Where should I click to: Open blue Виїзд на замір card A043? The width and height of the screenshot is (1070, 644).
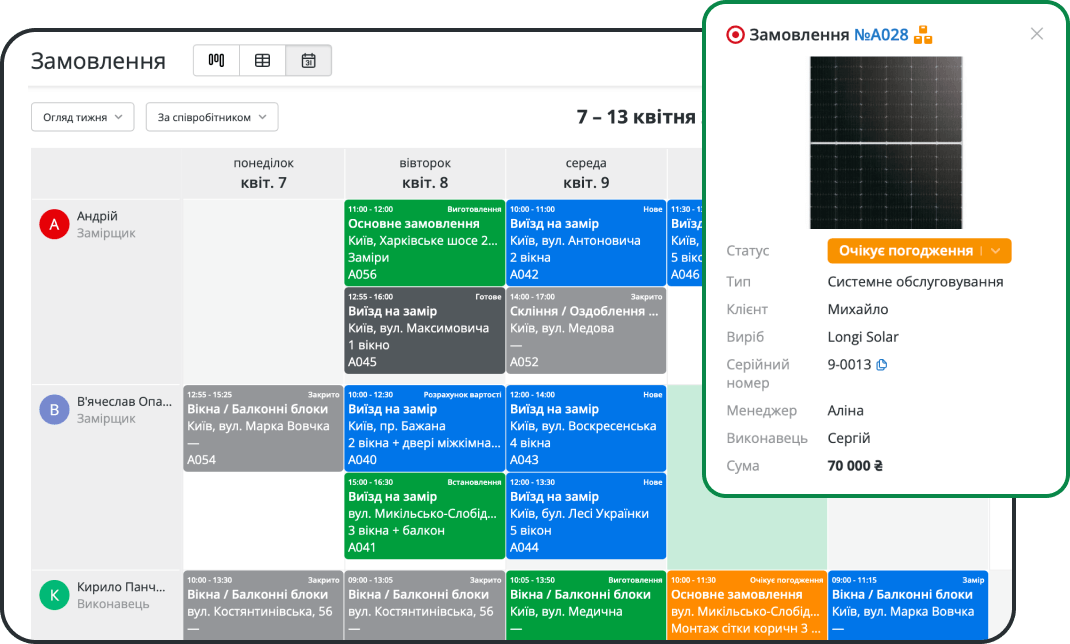(x=586, y=428)
